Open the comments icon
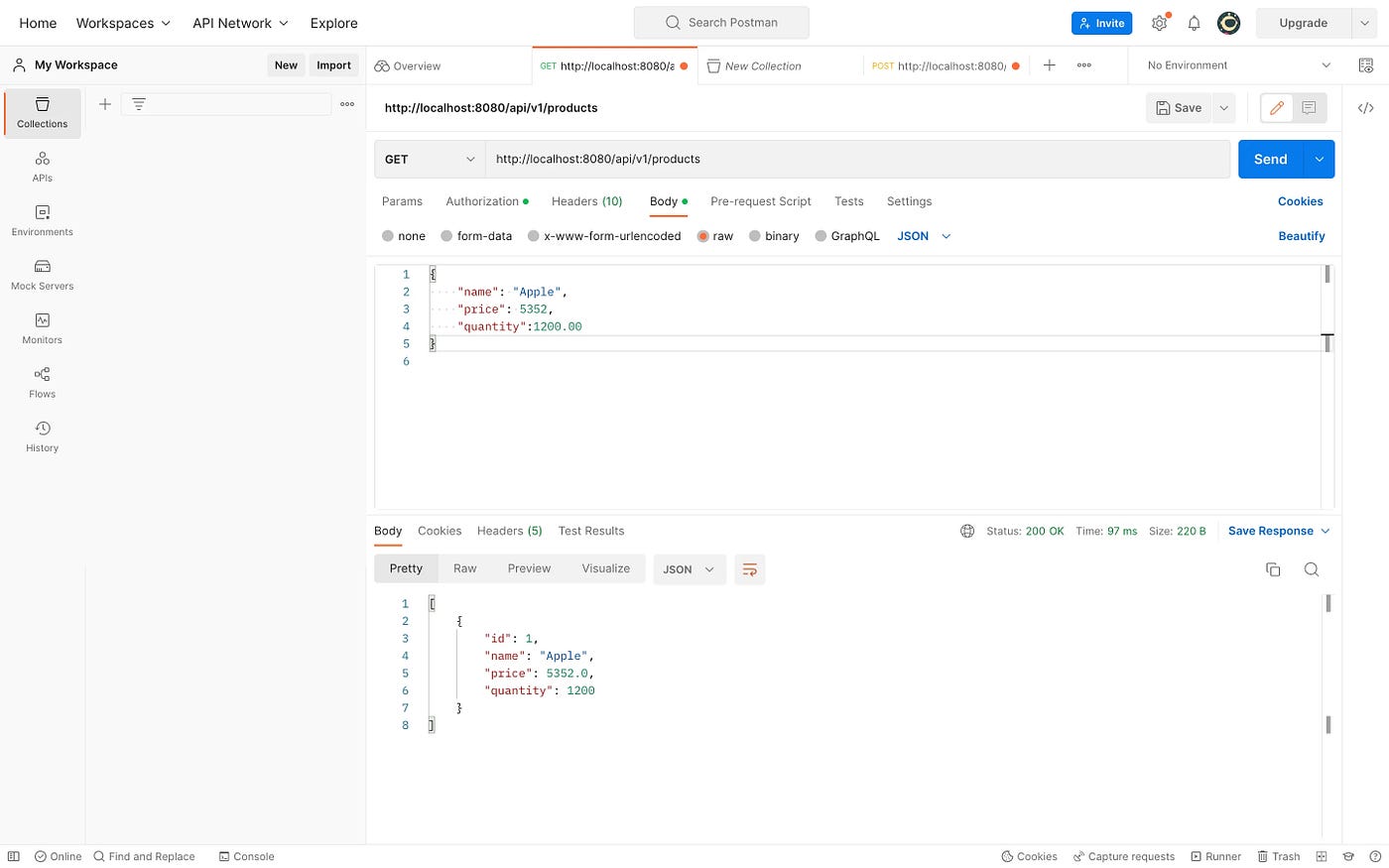Viewport: 1389px width, 868px height. [1309, 108]
